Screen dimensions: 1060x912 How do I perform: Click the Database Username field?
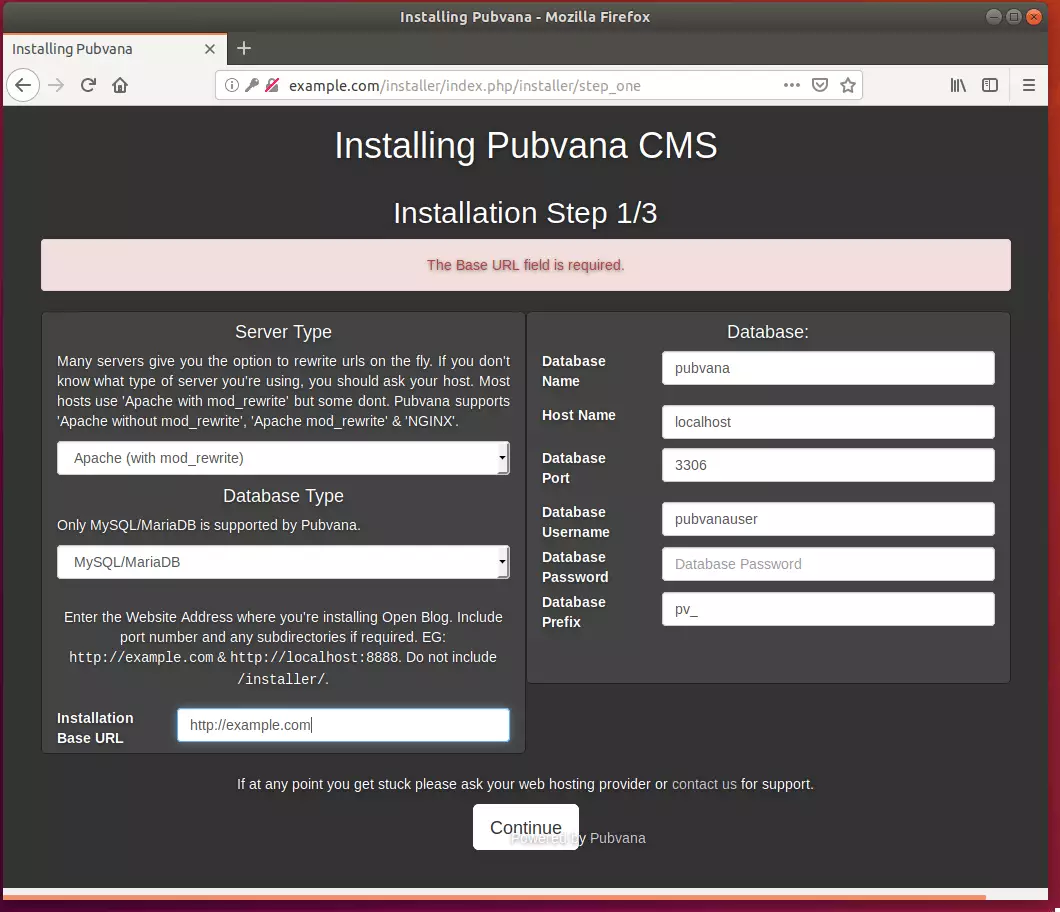tap(828, 519)
